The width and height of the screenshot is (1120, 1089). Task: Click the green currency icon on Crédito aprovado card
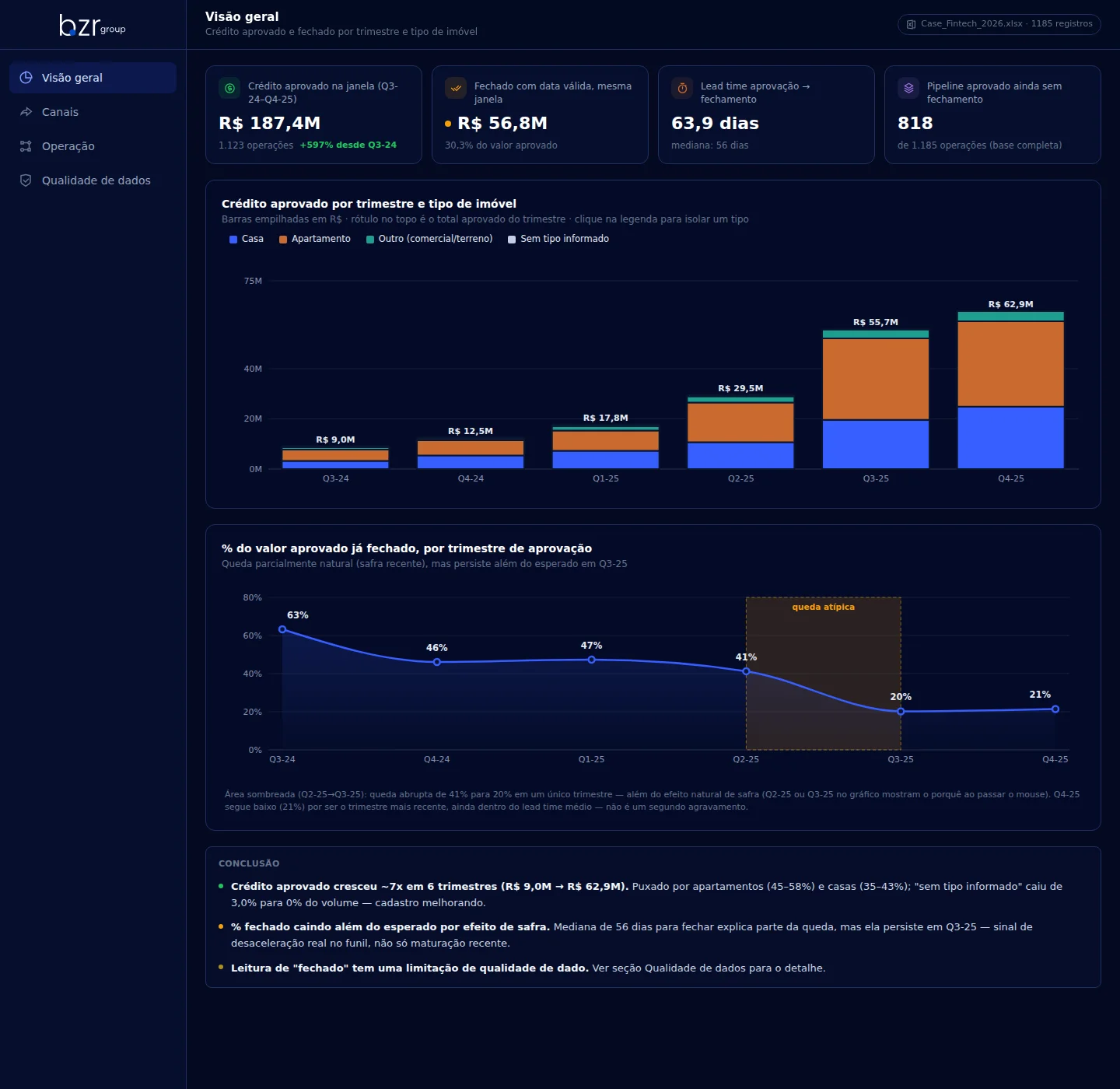[229, 89]
